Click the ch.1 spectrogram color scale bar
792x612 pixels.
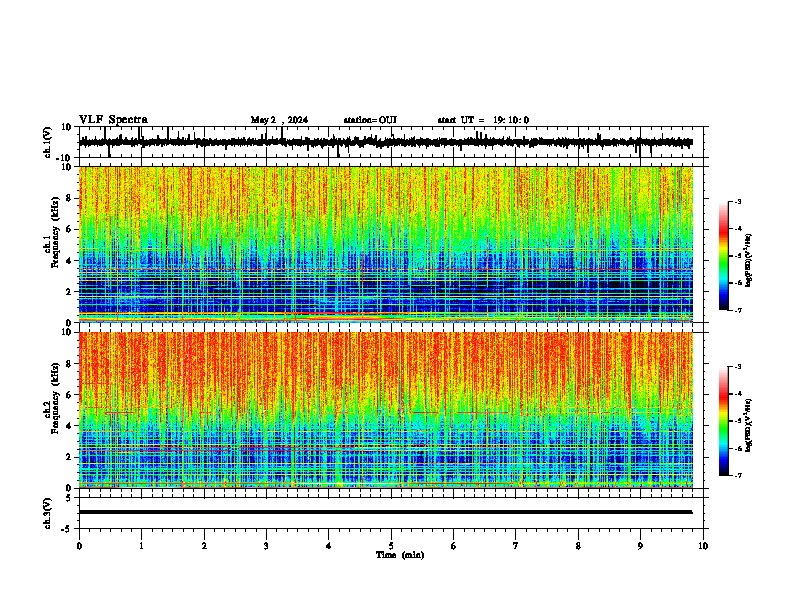click(x=724, y=256)
